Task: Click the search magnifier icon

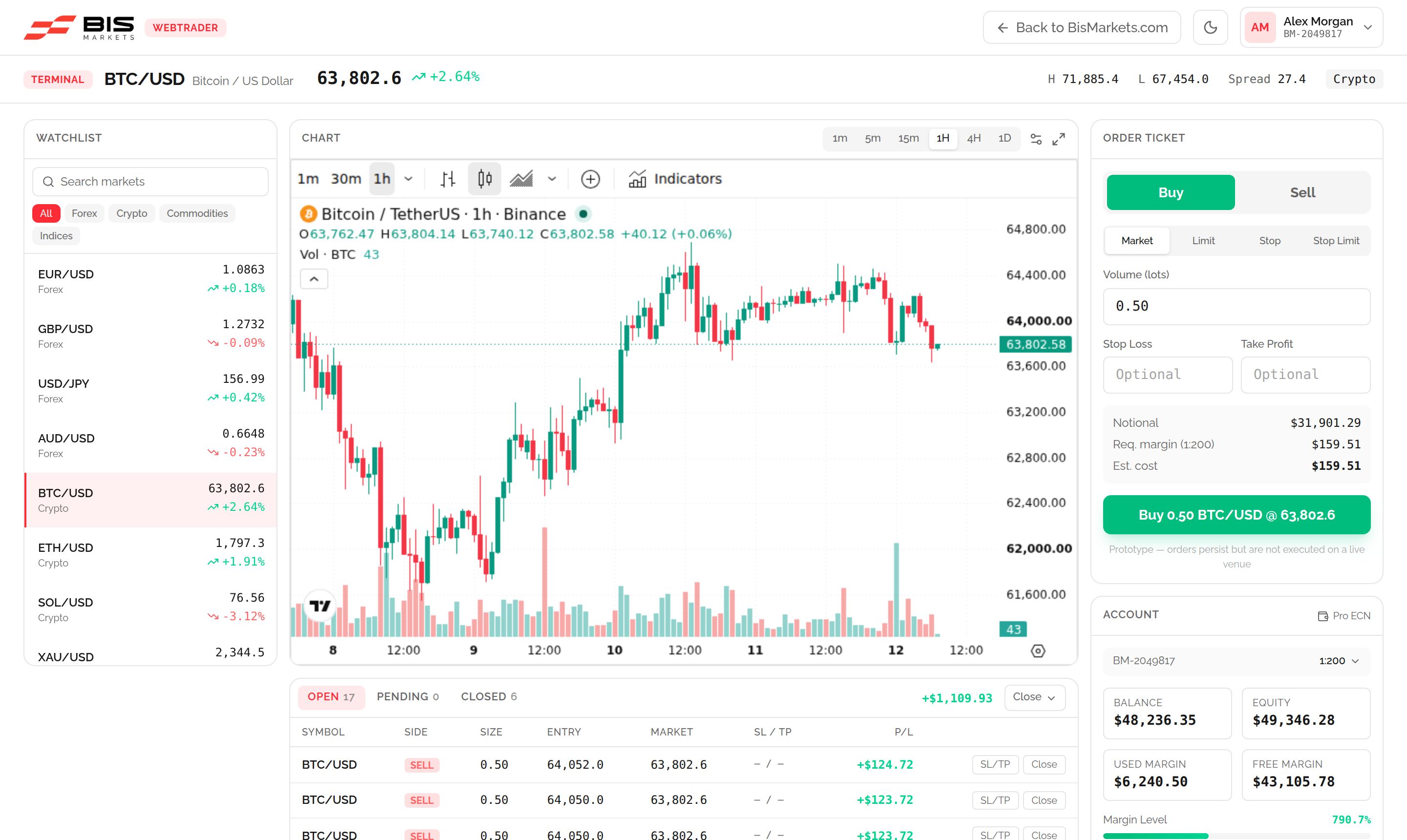Action: 48,182
